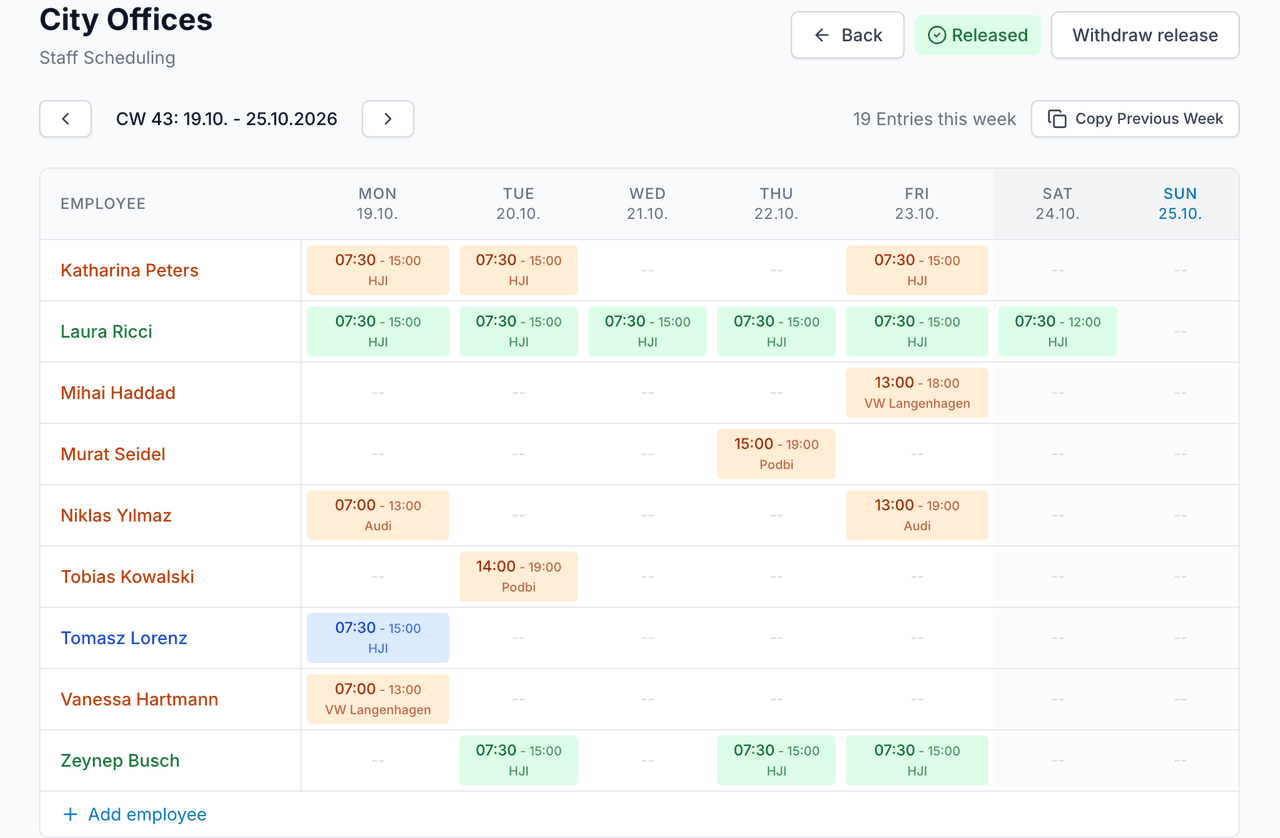Open Laura Ricci employee name

coord(107,331)
